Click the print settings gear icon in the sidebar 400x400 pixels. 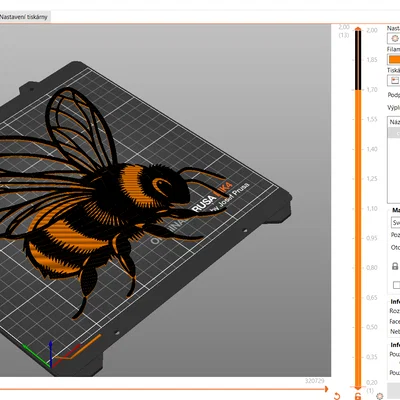[395, 38]
